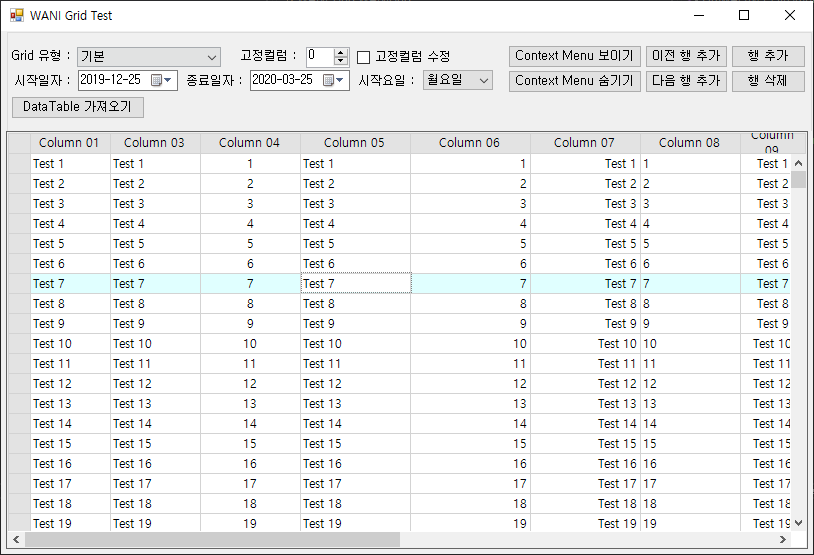Viewport: 814px width, 555px height.
Task: Maximize the WANI Grid Test window
Action: [x=744, y=15]
